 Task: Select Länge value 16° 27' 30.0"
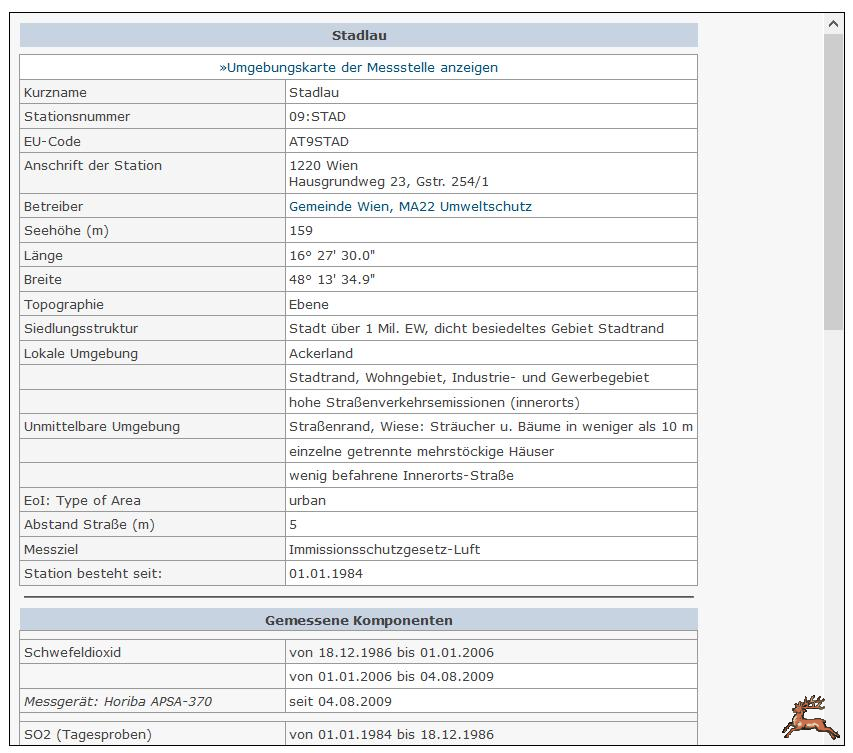tap(332, 255)
